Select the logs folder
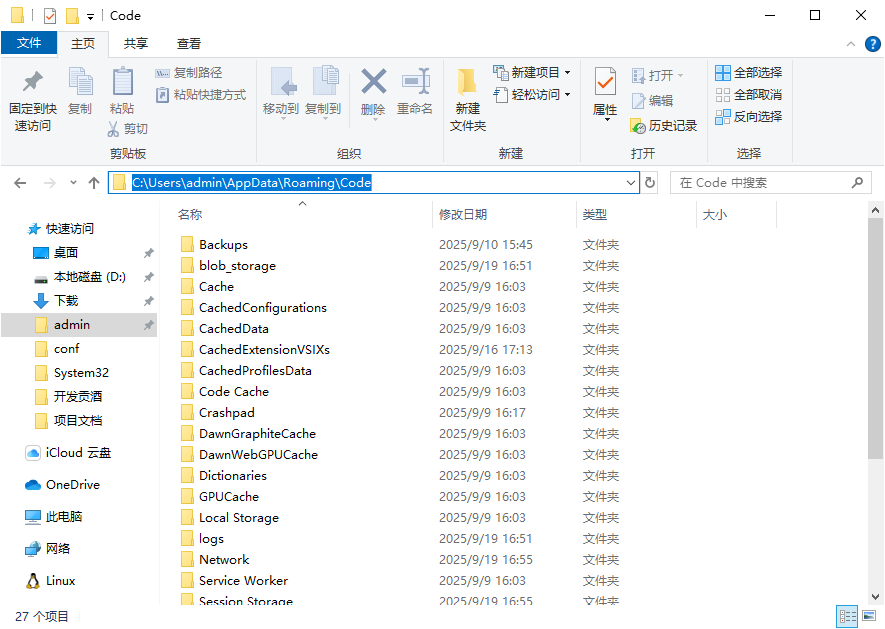This screenshot has width=885, height=629. [x=203, y=539]
